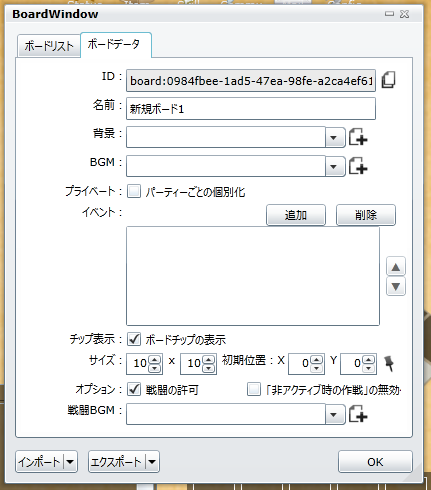Select the ボードデータ tab

[x=116, y=45]
